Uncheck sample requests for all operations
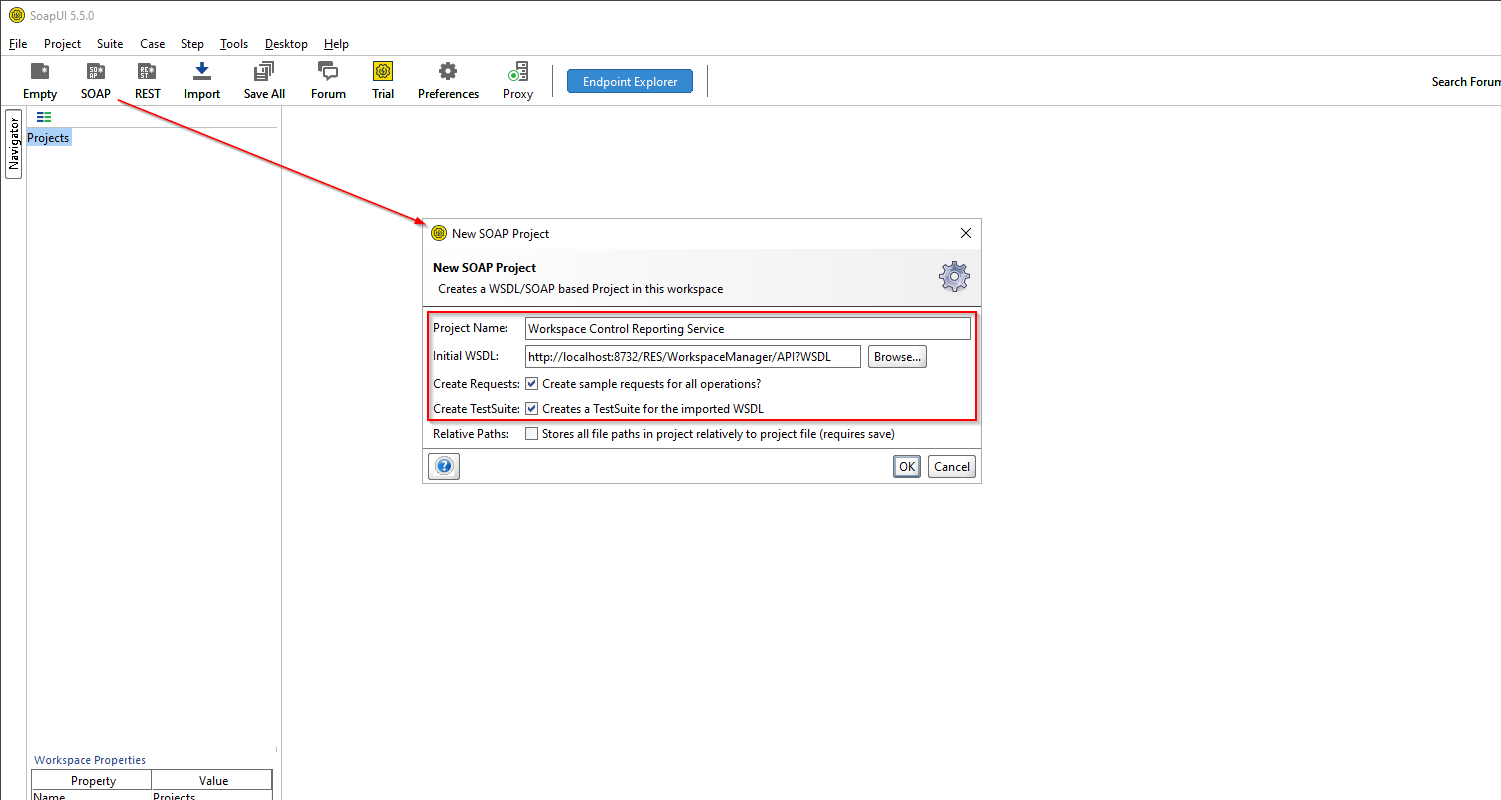 point(531,383)
